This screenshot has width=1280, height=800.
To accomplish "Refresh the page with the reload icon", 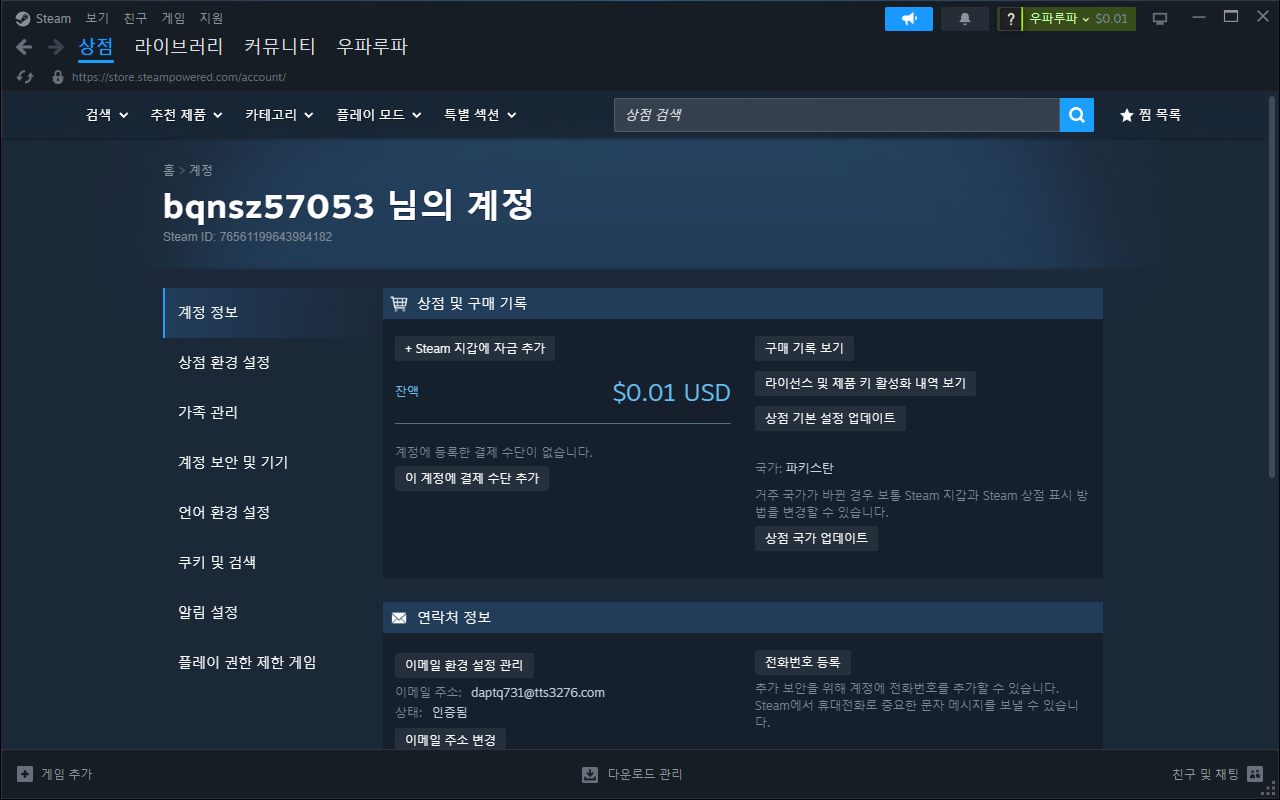I will pyautogui.click(x=24, y=76).
